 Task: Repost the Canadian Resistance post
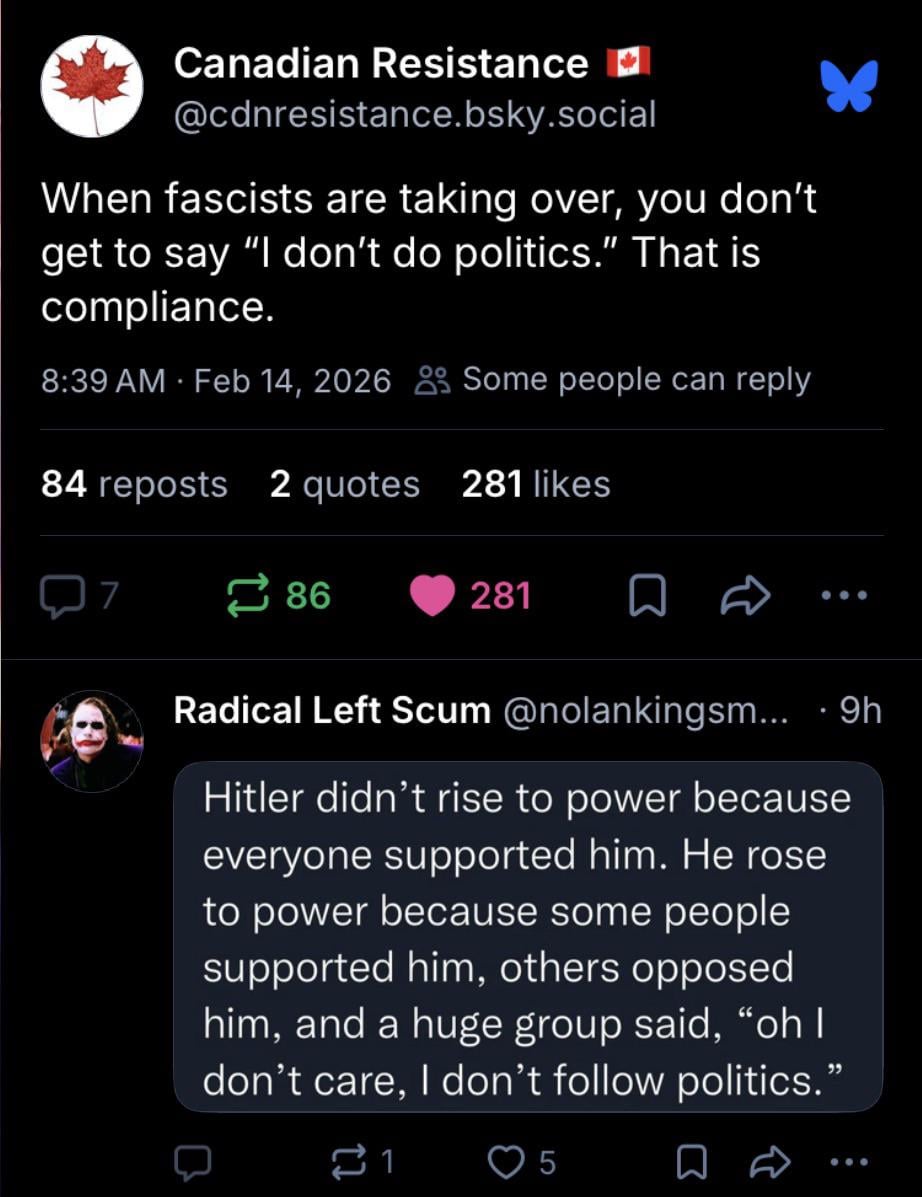point(246,596)
